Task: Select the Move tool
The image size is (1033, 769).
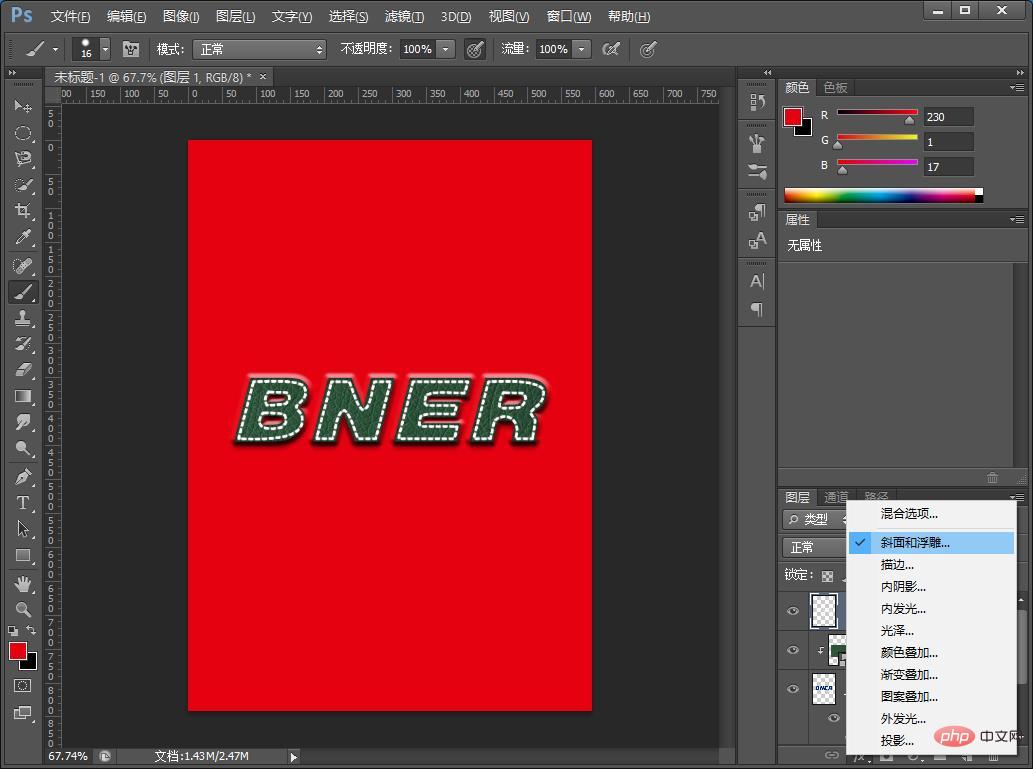Action: click(22, 106)
